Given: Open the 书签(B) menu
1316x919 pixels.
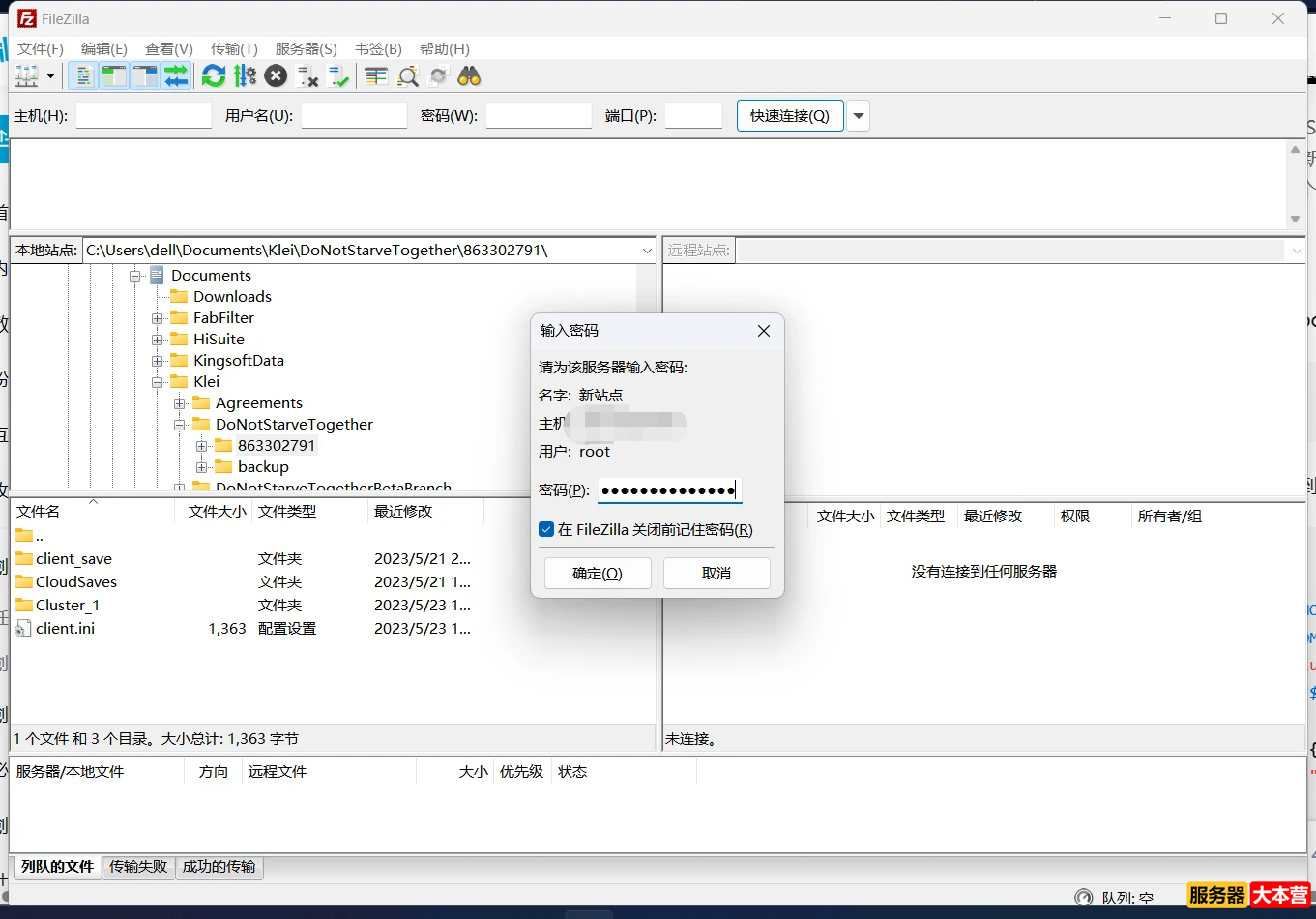Looking at the screenshot, I should [378, 48].
